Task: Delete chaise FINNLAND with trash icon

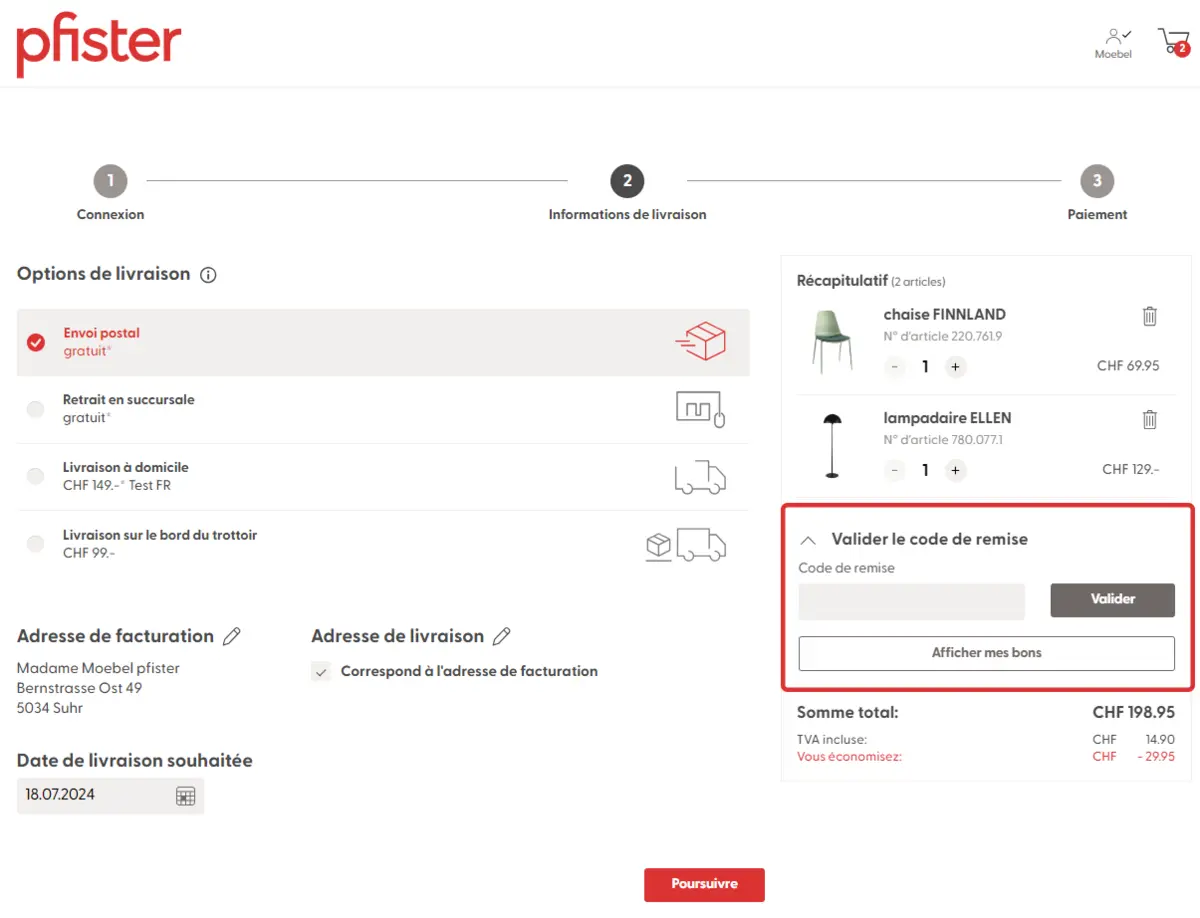Action: tap(1150, 316)
